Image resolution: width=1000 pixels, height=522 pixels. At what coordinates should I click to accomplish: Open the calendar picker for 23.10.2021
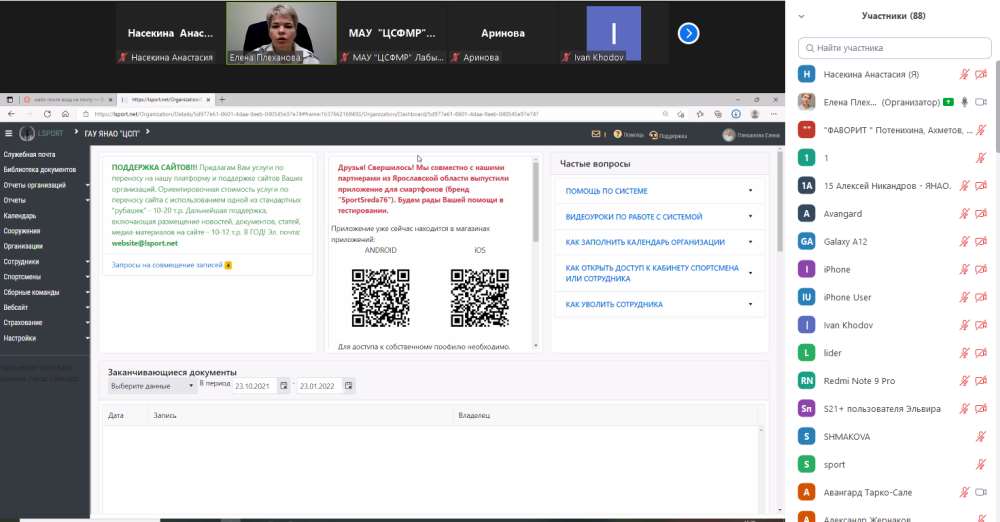point(284,385)
